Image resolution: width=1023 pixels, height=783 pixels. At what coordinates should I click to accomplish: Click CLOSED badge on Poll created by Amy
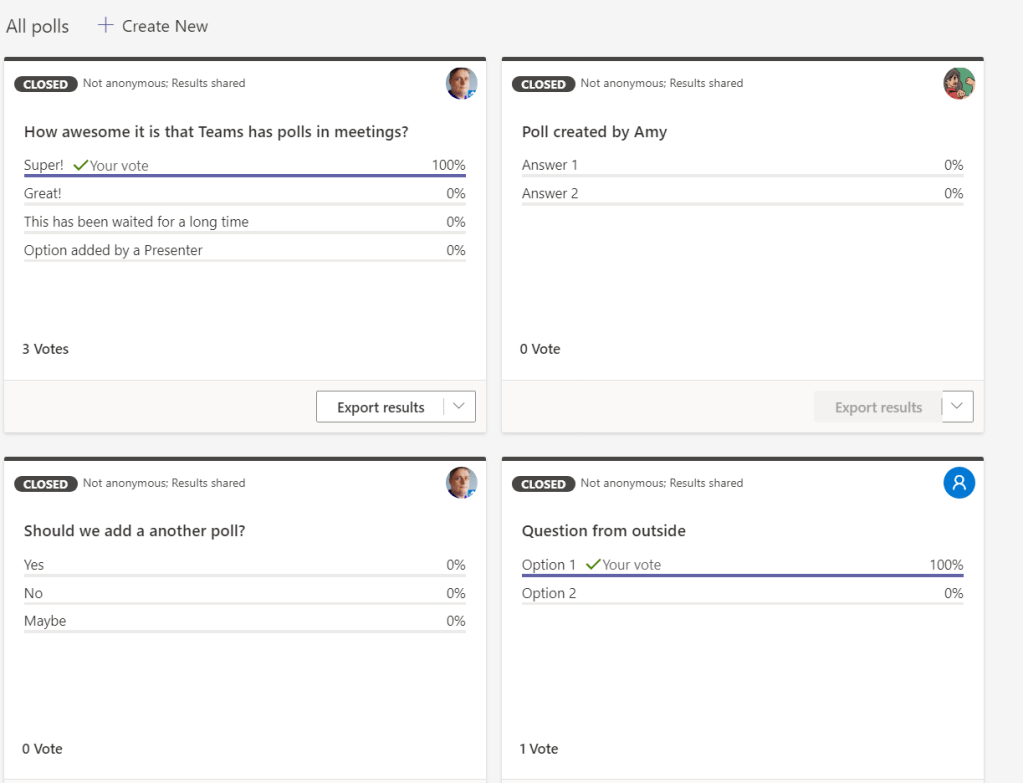(543, 84)
